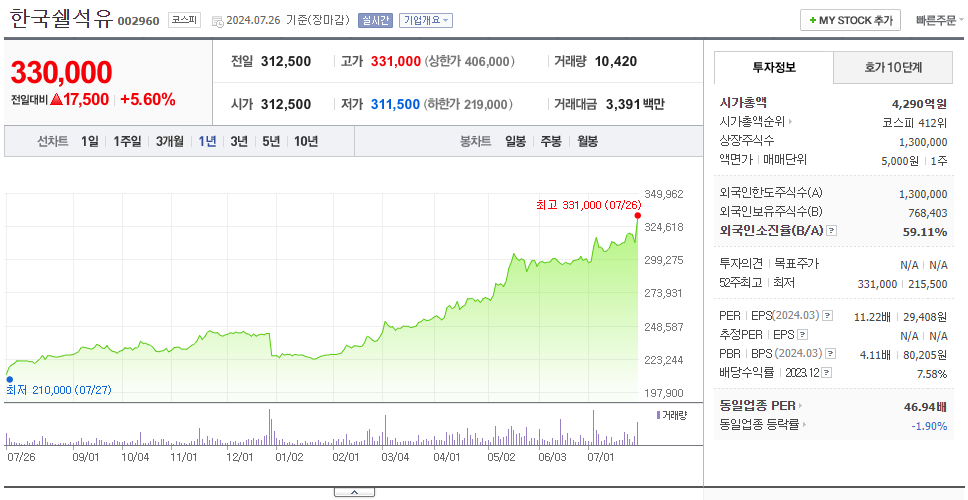Click help icon next to PBR BPS(2024.03)
The height and width of the screenshot is (500, 968).
click(x=831, y=354)
